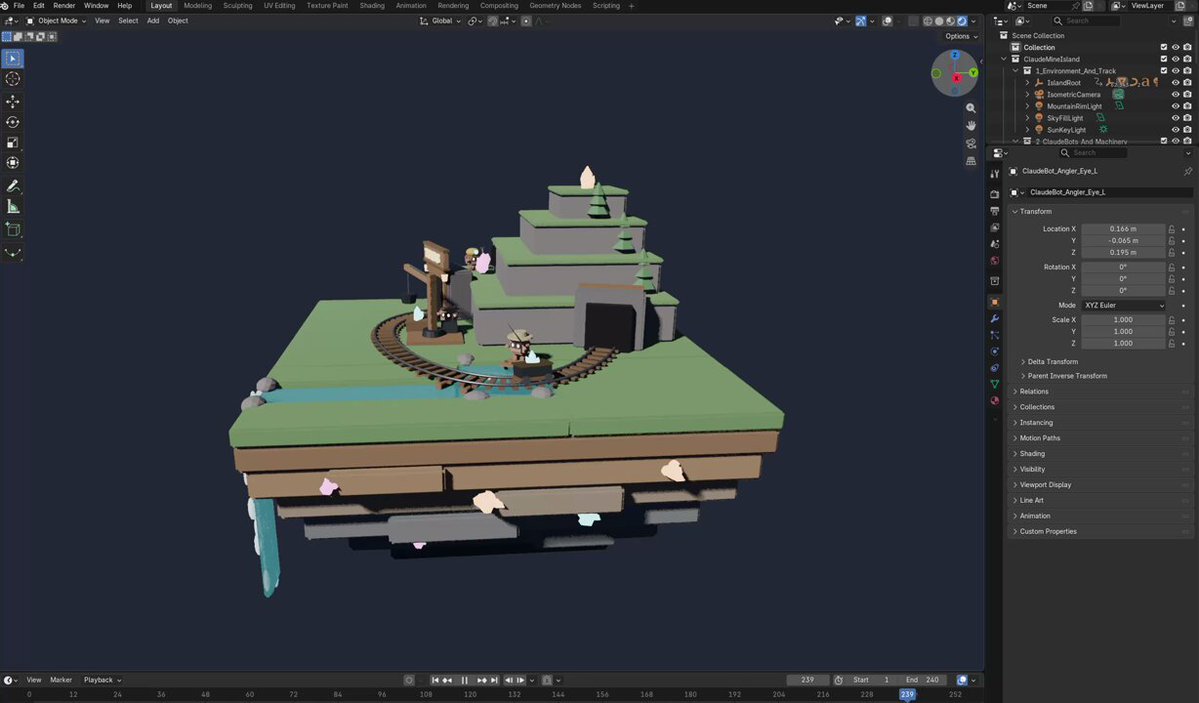This screenshot has height=703, width=1199.
Task: Toggle viewport visibility of IsometricCamera
Action: [x=1175, y=95]
